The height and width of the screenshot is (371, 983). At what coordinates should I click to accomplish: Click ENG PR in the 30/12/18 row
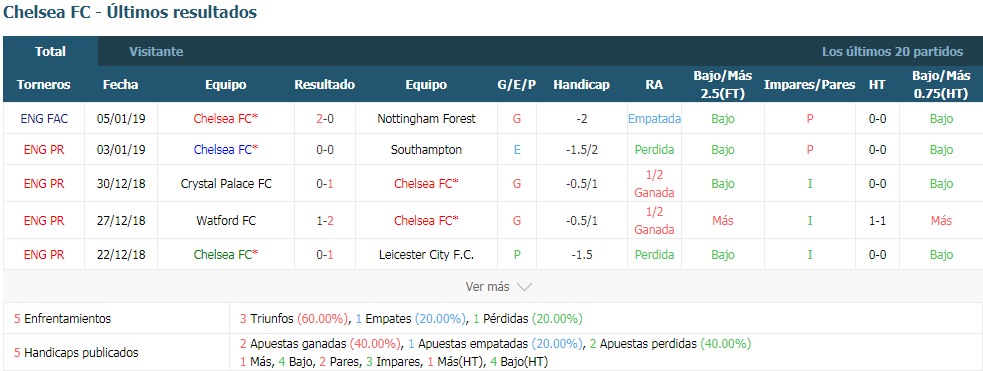pos(44,184)
